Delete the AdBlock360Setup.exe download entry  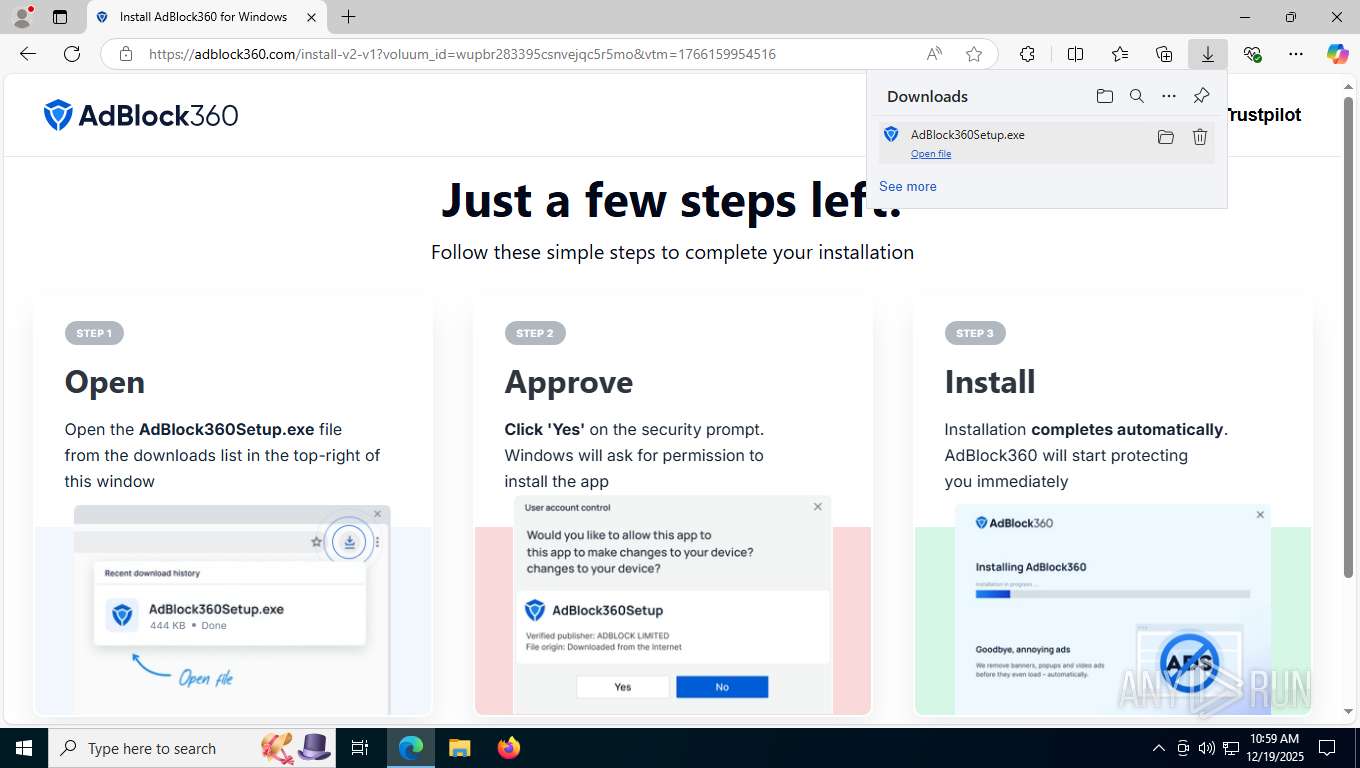[1200, 137]
